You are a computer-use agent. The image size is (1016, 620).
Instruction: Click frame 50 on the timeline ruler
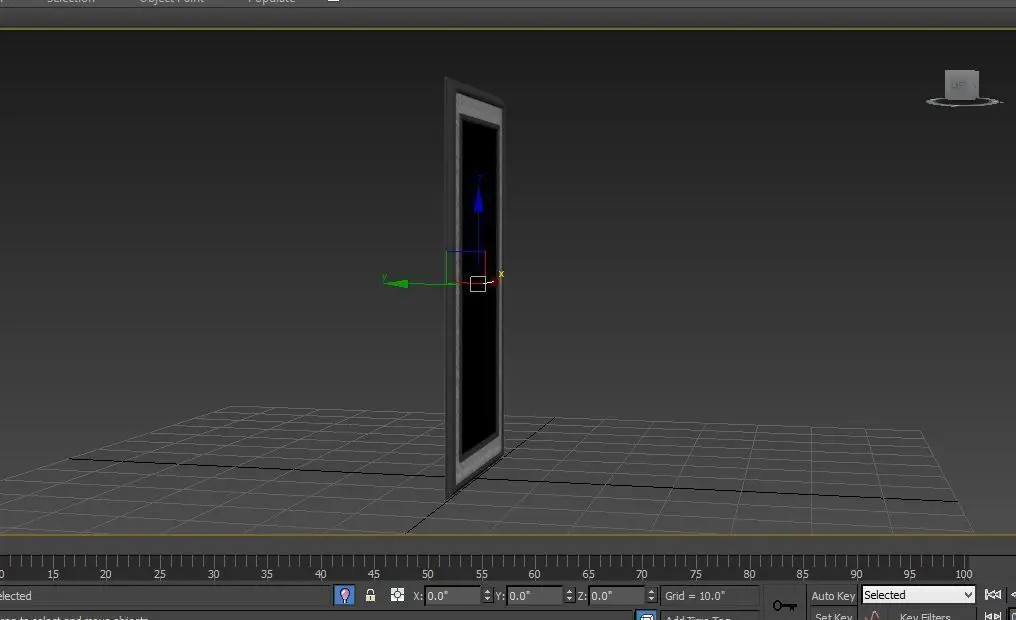tap(428, 574)
